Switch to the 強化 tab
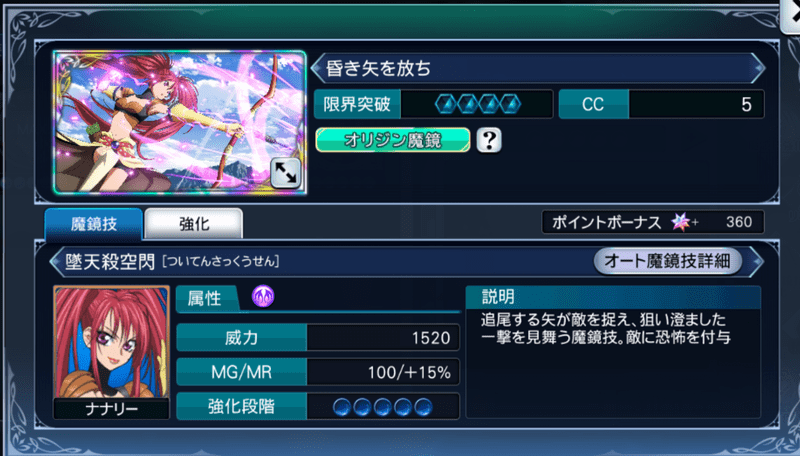This screenshot has height=456, width=800. 194,223
